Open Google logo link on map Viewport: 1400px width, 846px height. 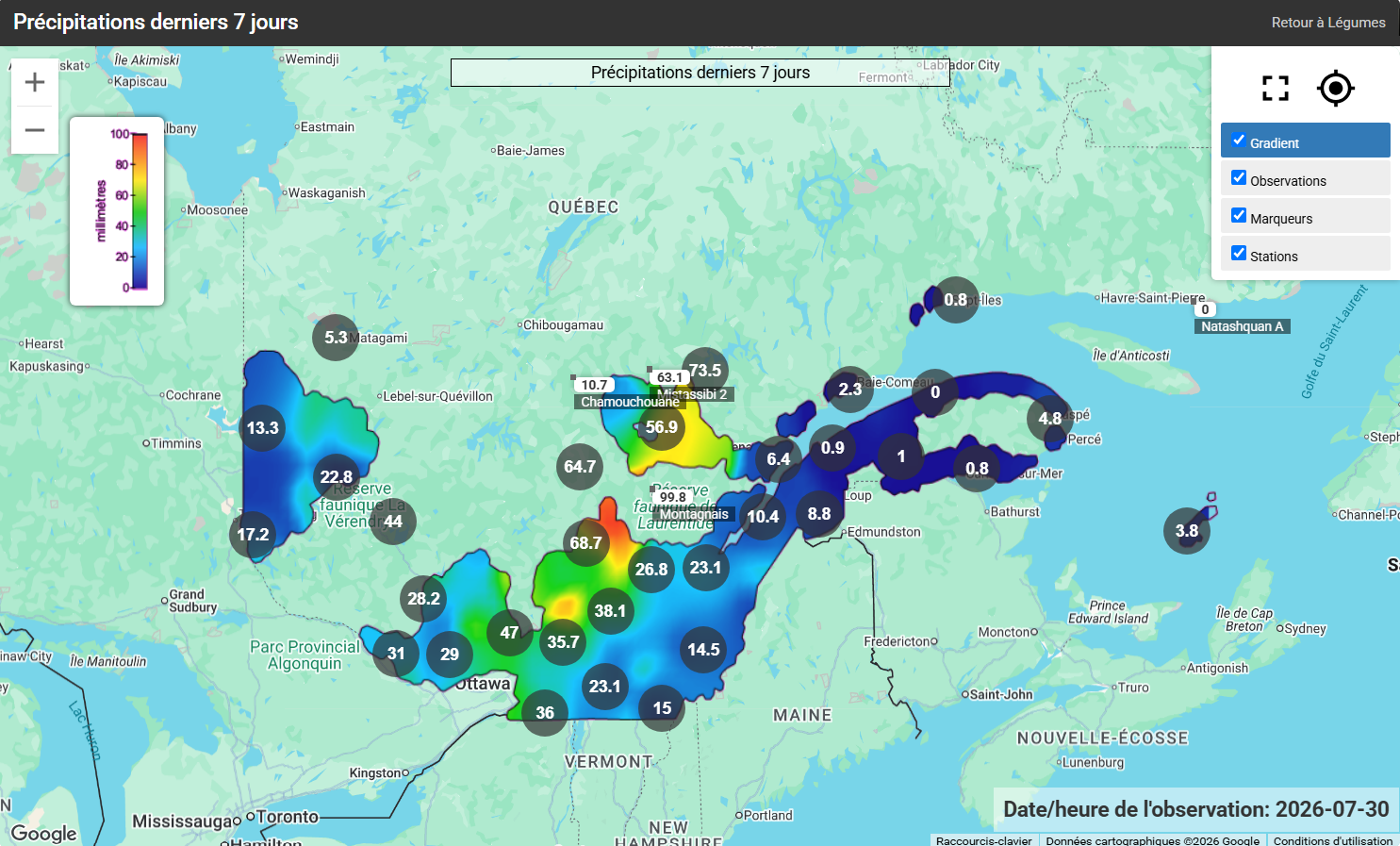[43, 833]
